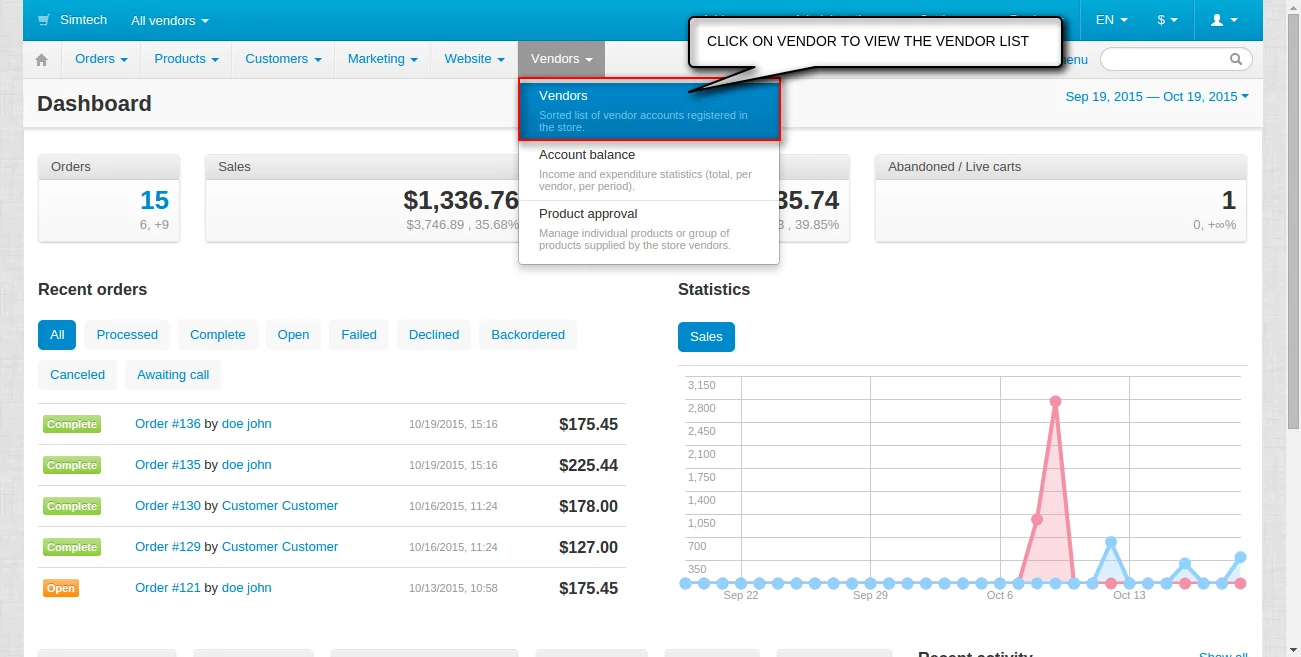Click the Sales statistics button
The width and height of the screenshot is (1301, 657).
tap(706, 337)
